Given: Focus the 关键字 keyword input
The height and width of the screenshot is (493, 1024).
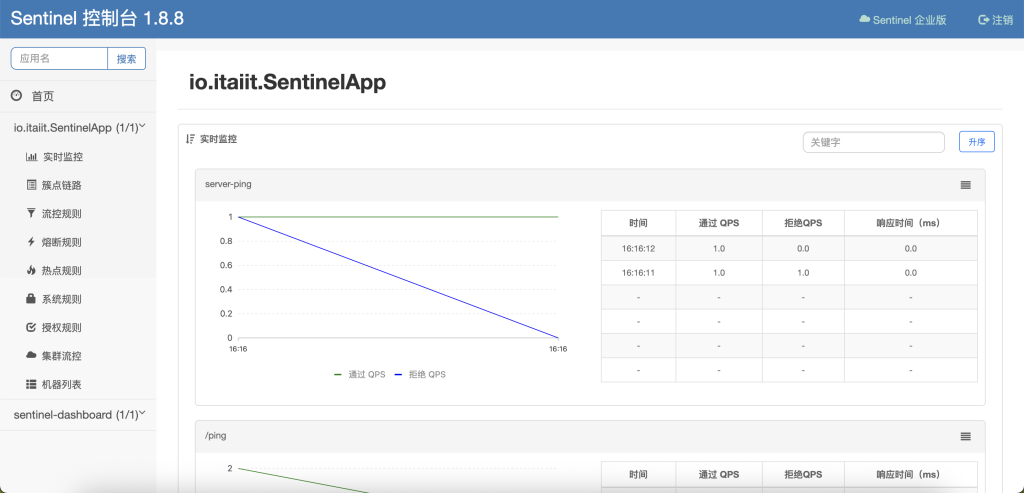Looking at the screenshot, I should 873,142.
